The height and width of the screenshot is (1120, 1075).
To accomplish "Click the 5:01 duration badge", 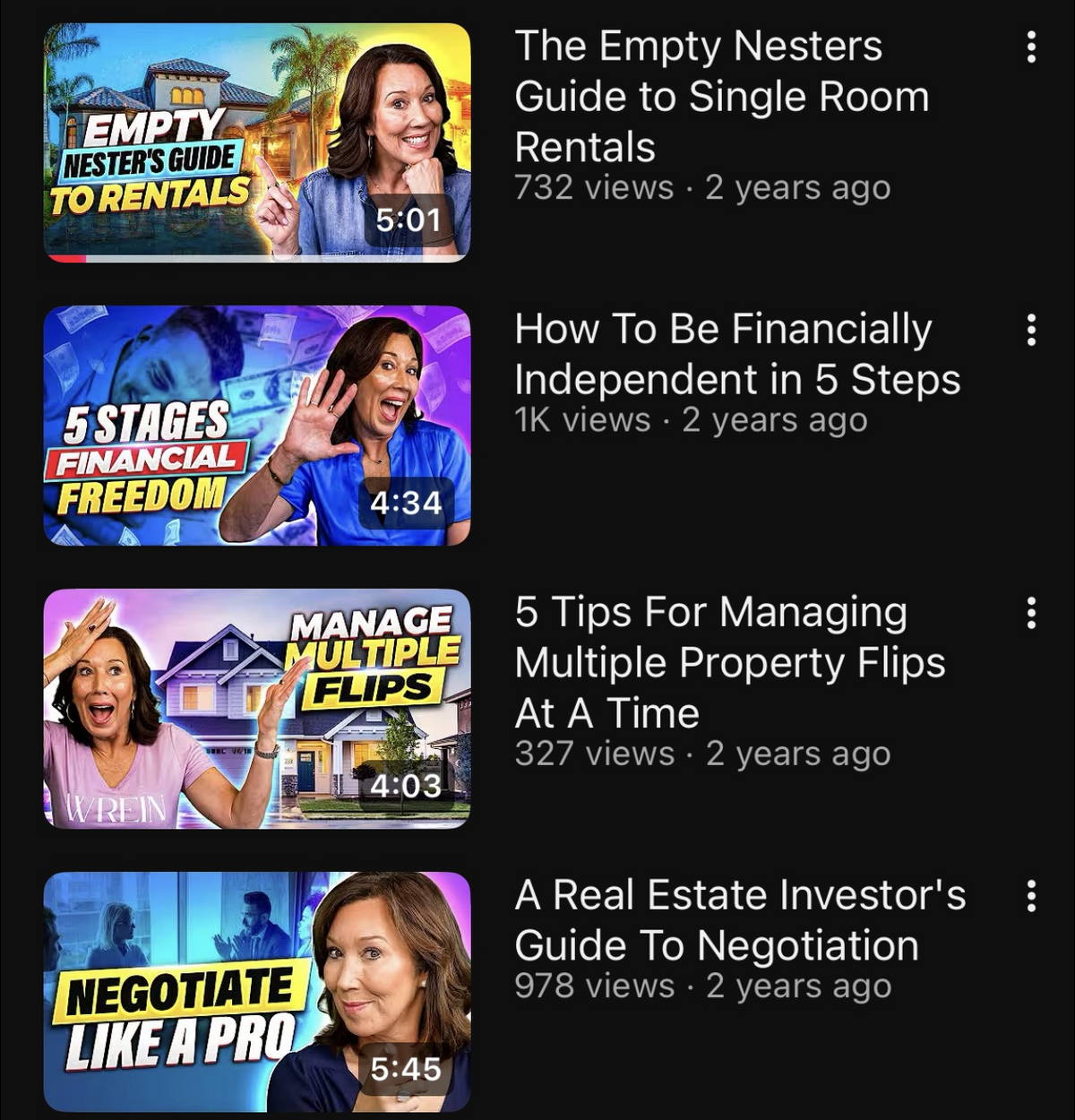I will click(408, 220).
